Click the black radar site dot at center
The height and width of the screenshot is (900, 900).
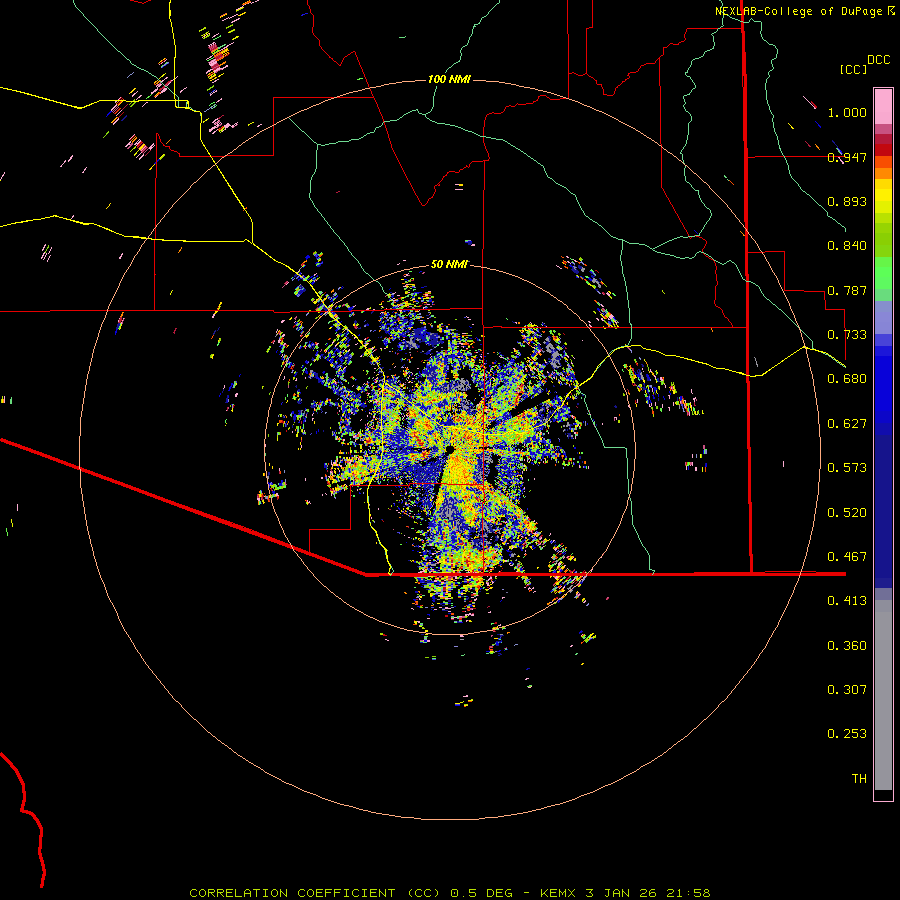point(449,449)
